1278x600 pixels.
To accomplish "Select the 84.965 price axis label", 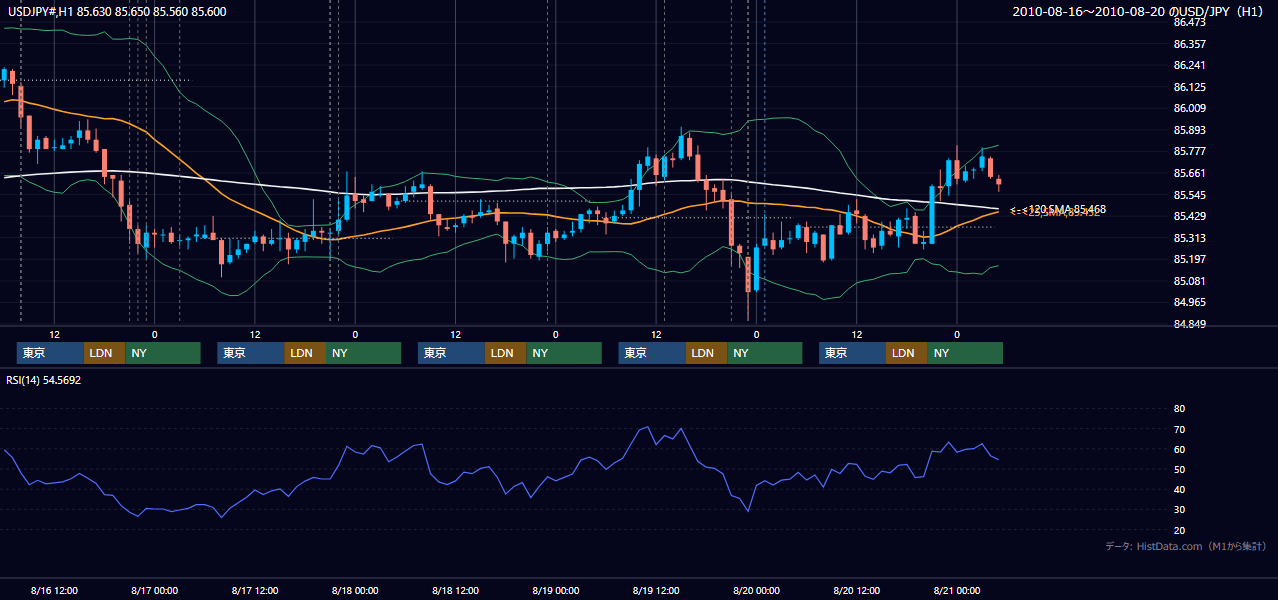I will [x=1190, y=302].
